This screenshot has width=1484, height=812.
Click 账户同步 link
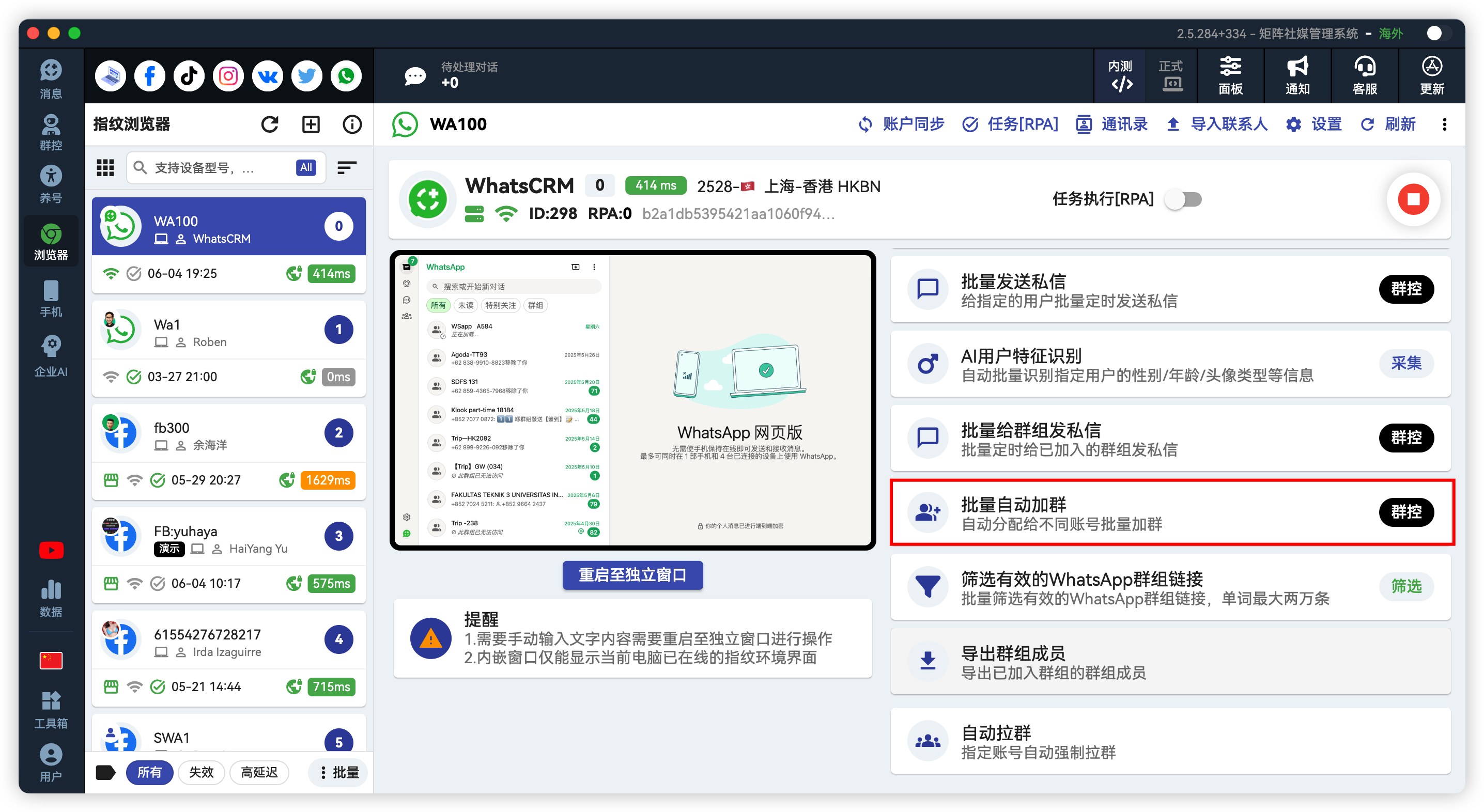pyautogui.click(x=901, y=124)
